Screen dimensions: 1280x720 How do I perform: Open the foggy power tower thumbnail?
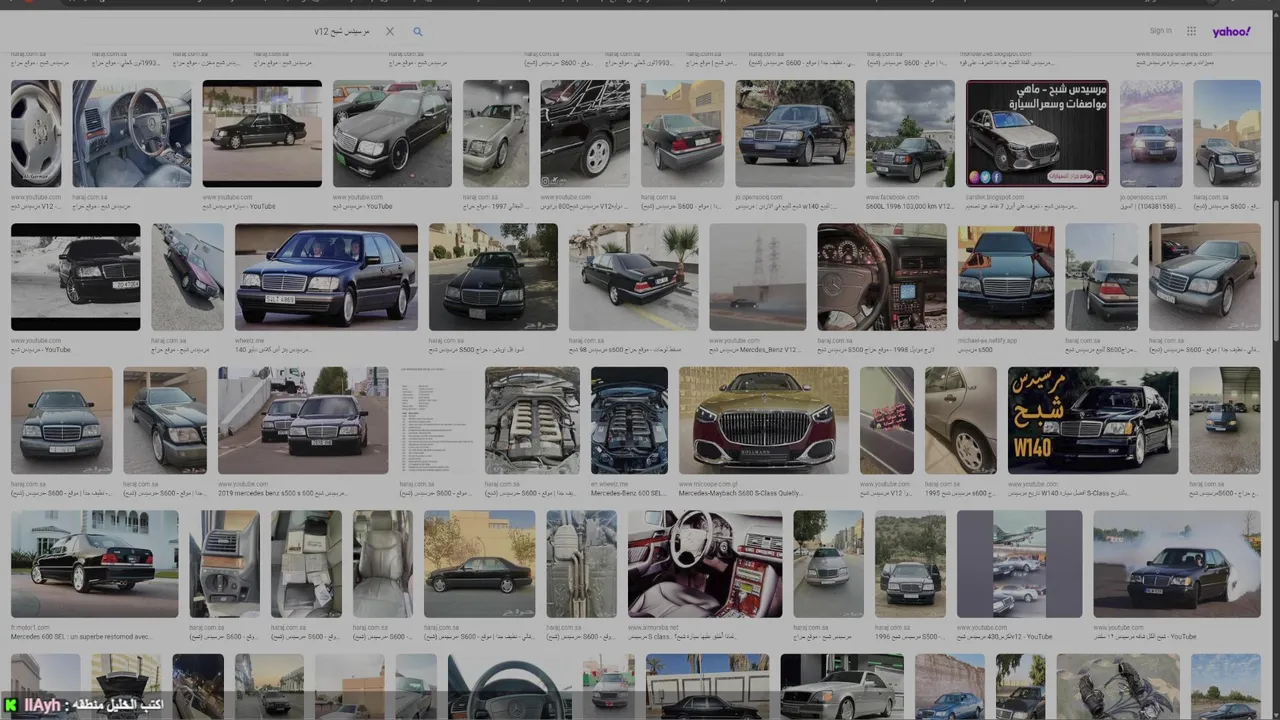tap(757, 277)
